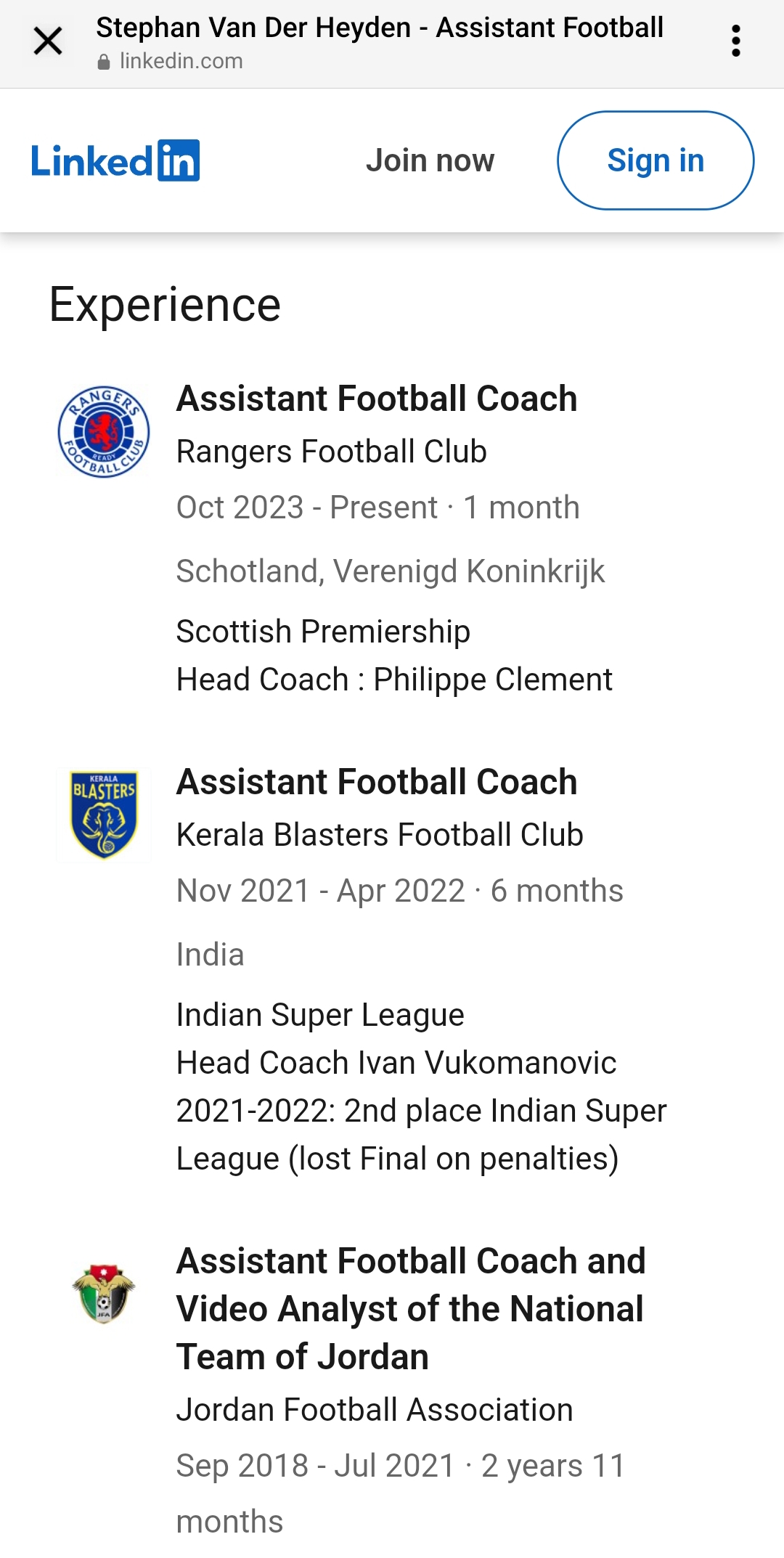Tap the Experience section heading
Image resolution: width=784 pixels, height=1558 pixels.
click(x=165, y=305)
